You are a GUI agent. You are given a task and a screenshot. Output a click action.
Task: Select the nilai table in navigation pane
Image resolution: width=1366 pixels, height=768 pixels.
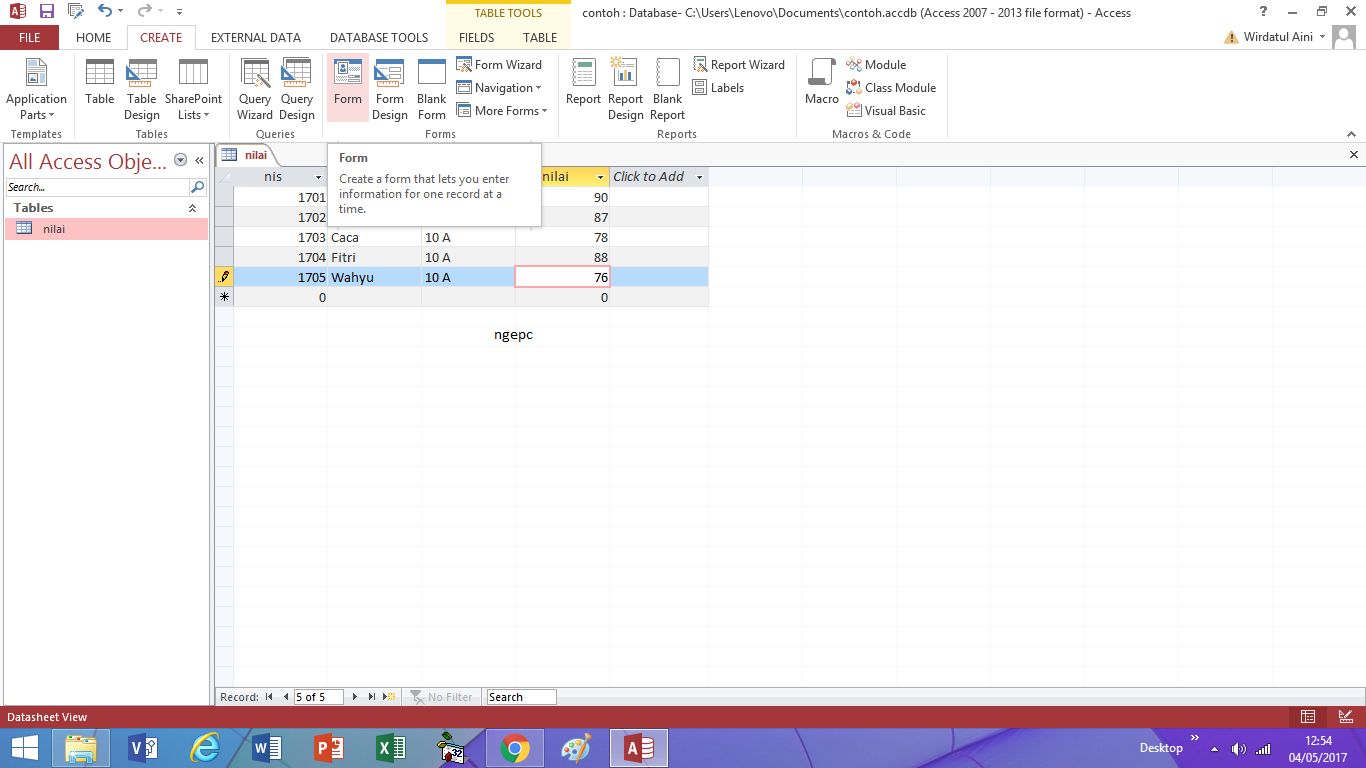point(55,228)
